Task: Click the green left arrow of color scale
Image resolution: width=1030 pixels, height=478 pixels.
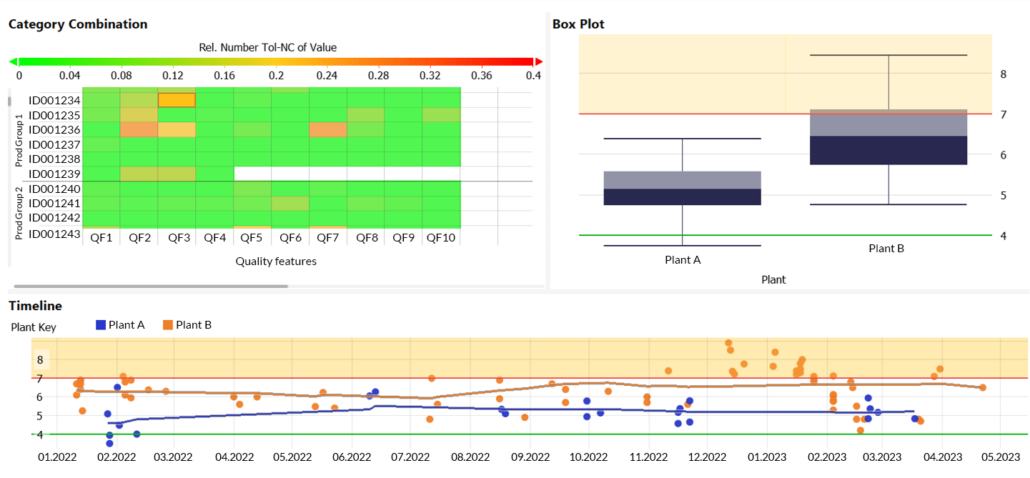Action: [x=13, y=61]
